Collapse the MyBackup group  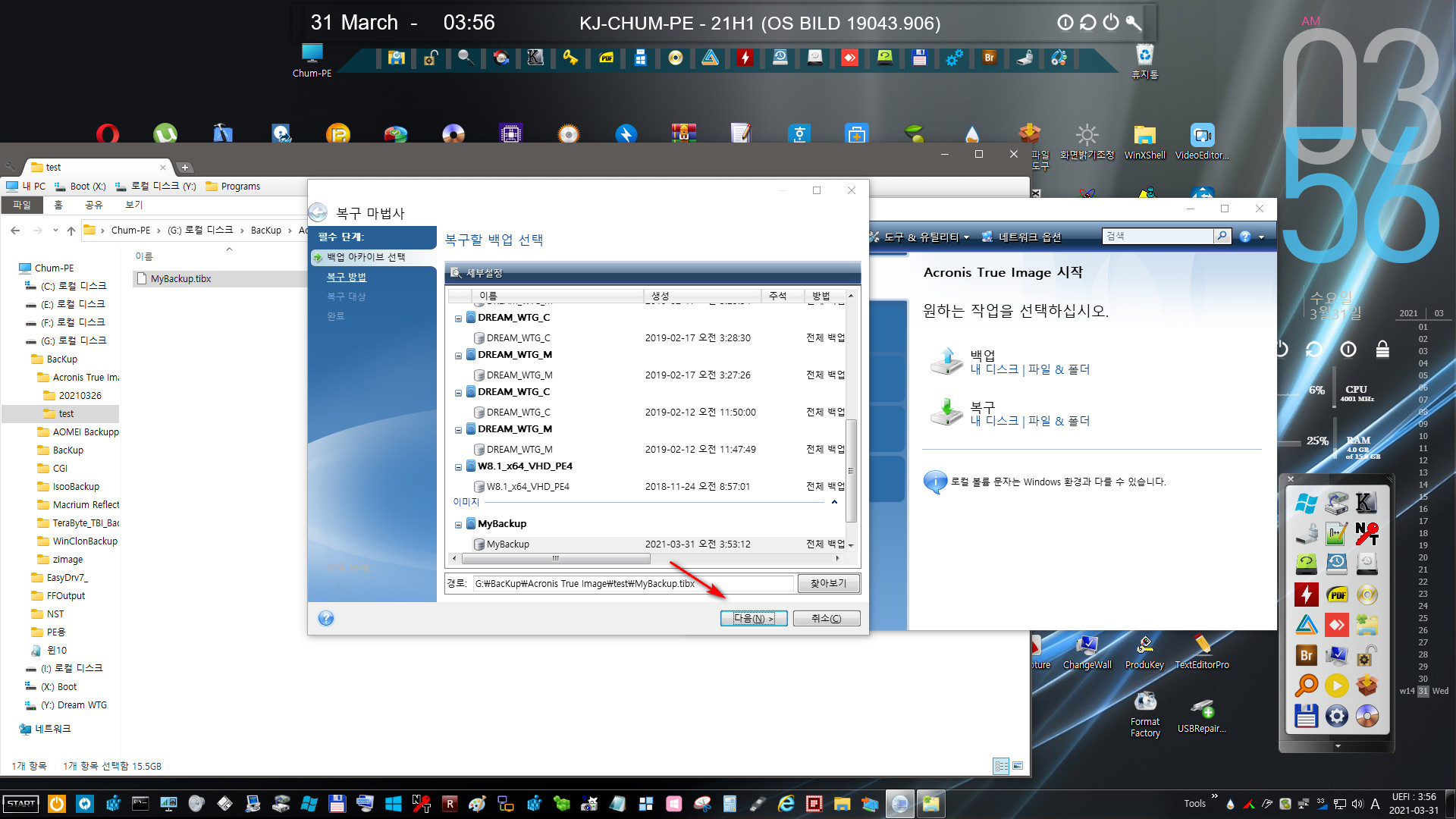(x=458, y=524)
